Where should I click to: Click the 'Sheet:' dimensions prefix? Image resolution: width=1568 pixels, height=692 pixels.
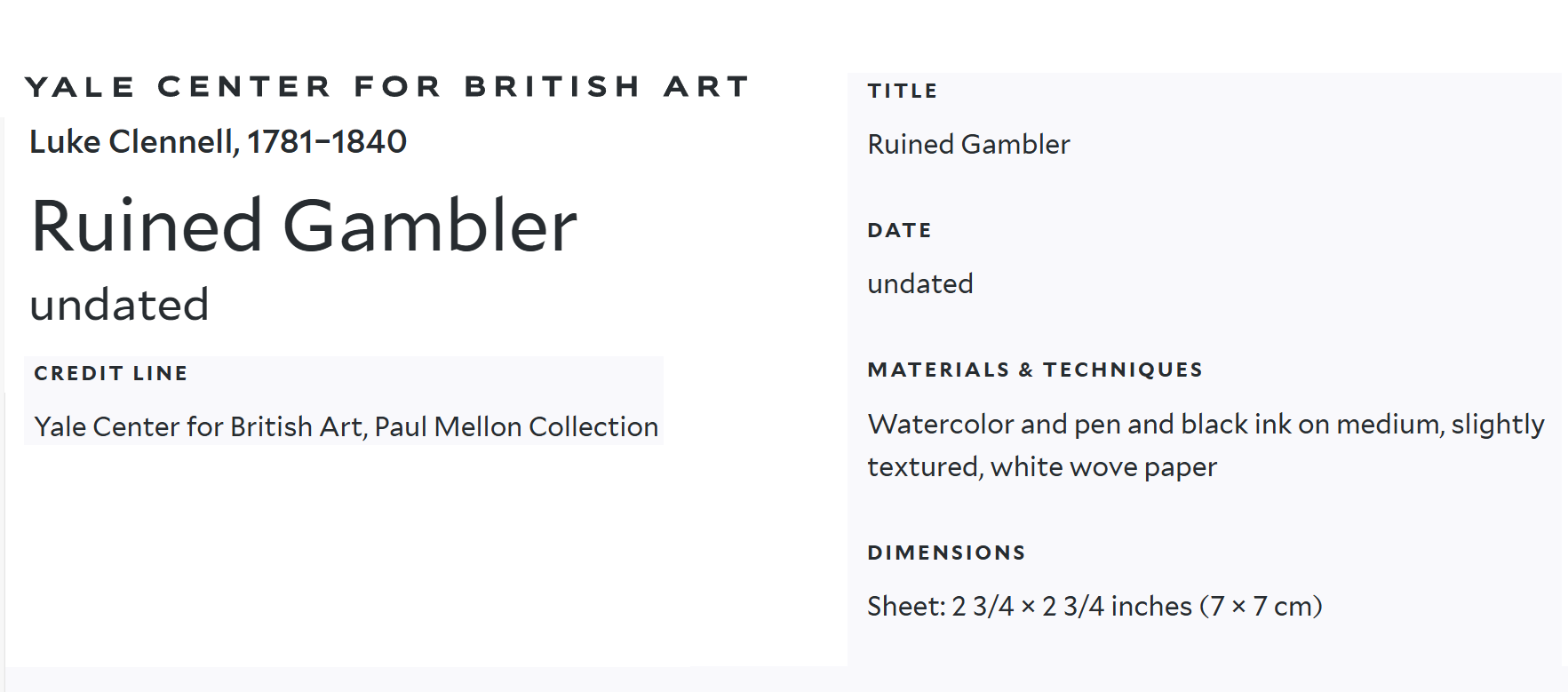[906, 607]
